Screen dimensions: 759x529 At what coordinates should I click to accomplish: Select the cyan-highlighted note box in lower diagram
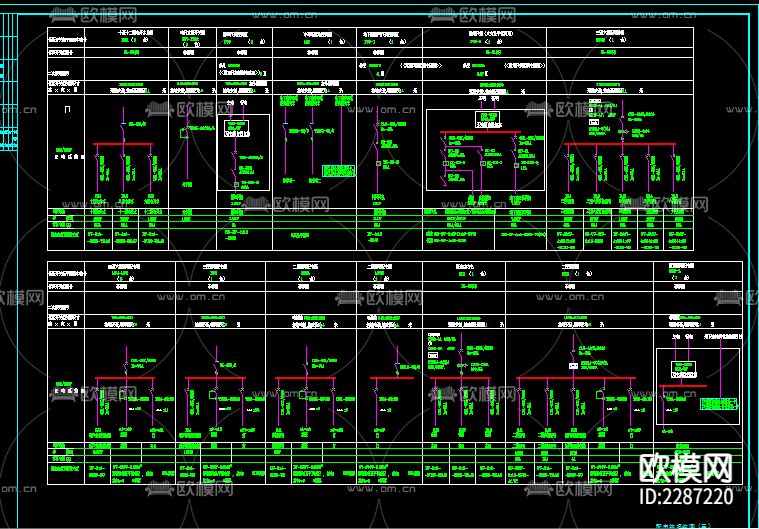pyautogui.click(x=719, y=404)
